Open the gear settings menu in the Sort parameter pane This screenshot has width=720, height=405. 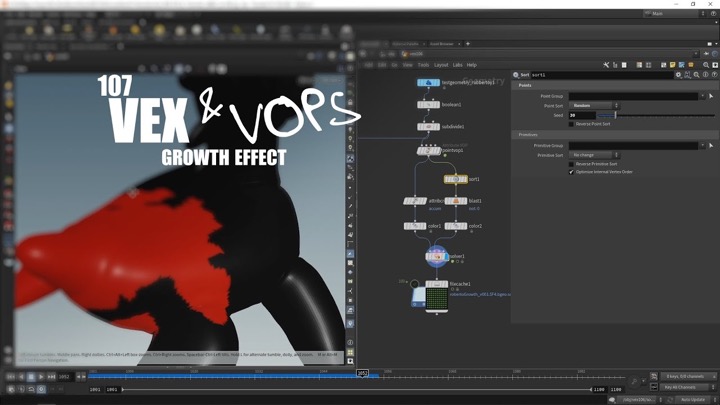(x=678, y=75)
